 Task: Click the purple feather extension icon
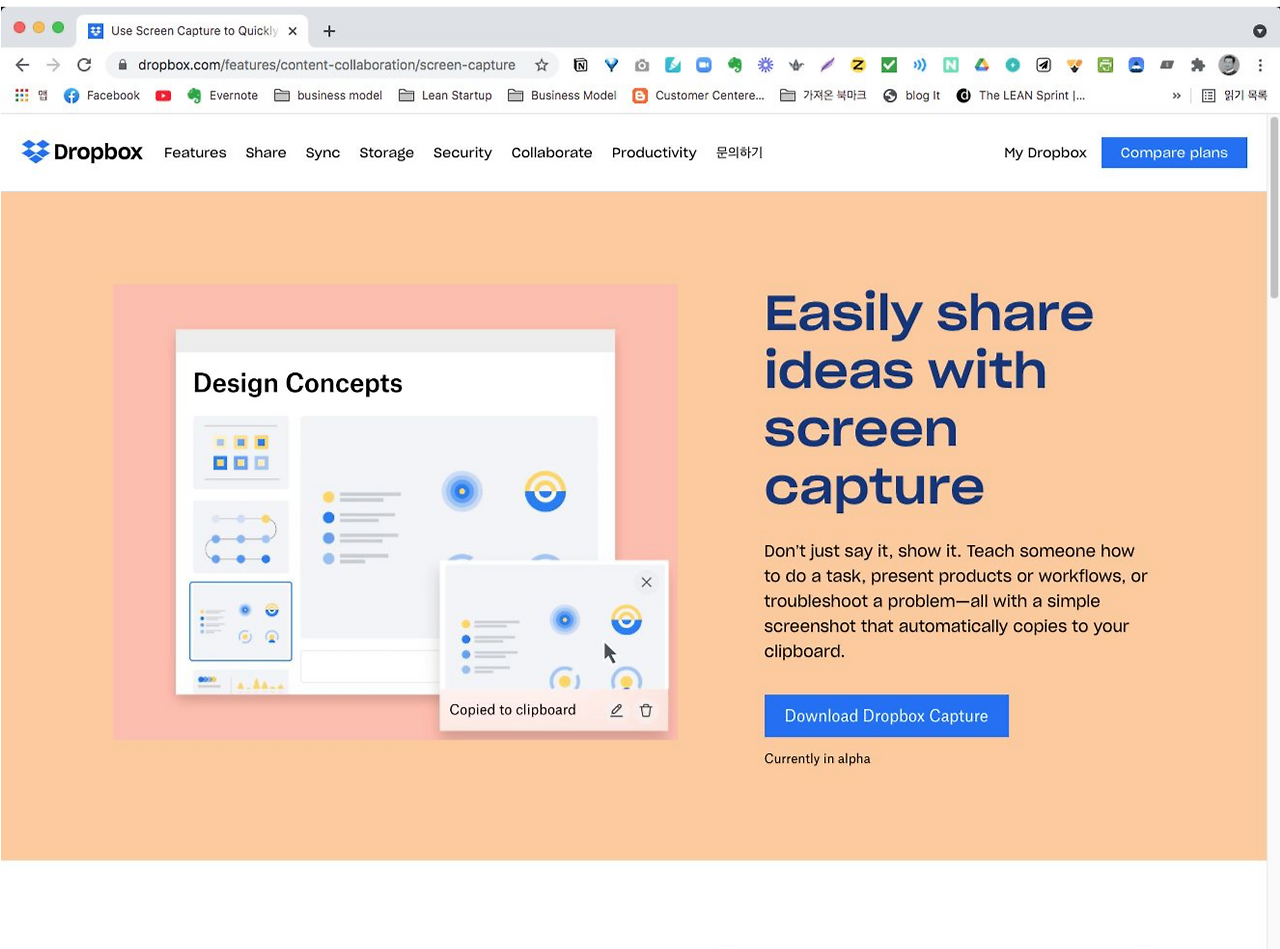coord(827,65)
